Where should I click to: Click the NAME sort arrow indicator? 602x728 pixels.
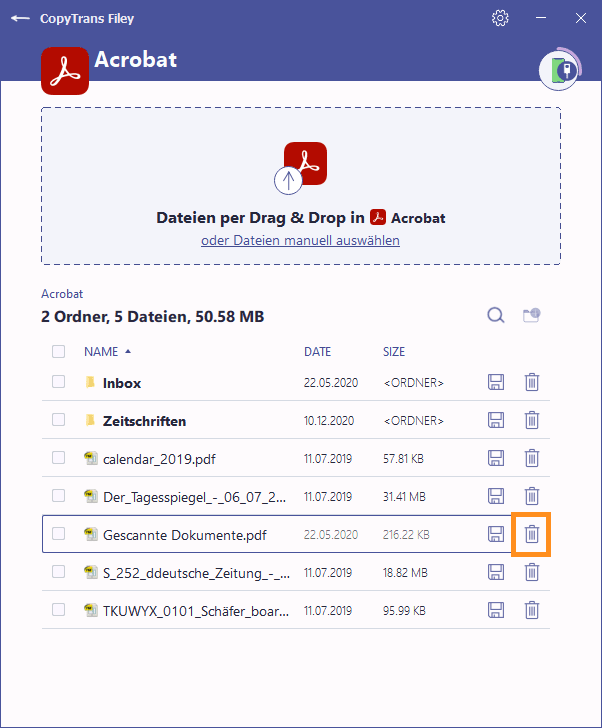(x=128, y=351)
